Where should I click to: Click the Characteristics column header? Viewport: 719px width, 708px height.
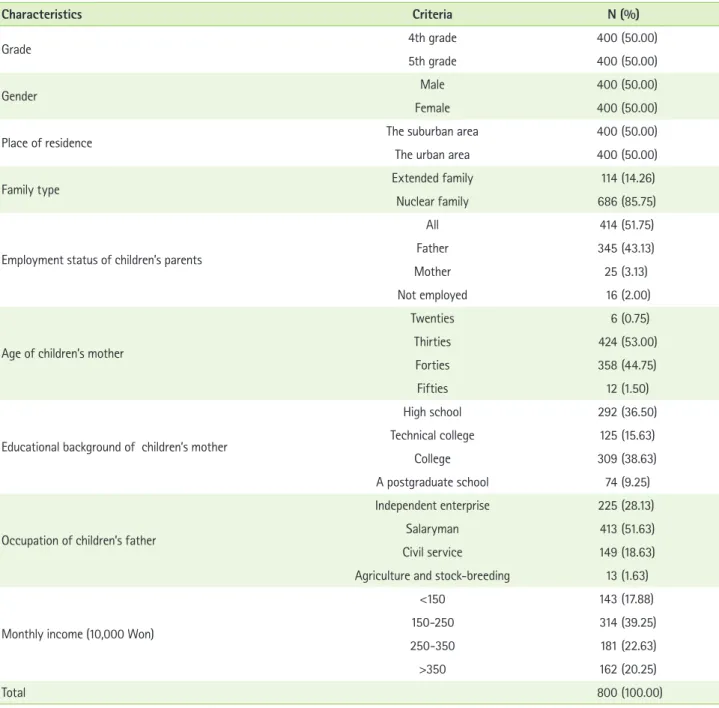click(42, 14)
